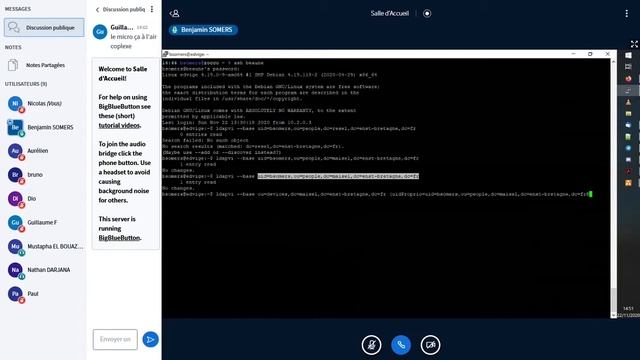Share webcam button
This screenshot has height=360, width=640.
[x=431, y=345]
